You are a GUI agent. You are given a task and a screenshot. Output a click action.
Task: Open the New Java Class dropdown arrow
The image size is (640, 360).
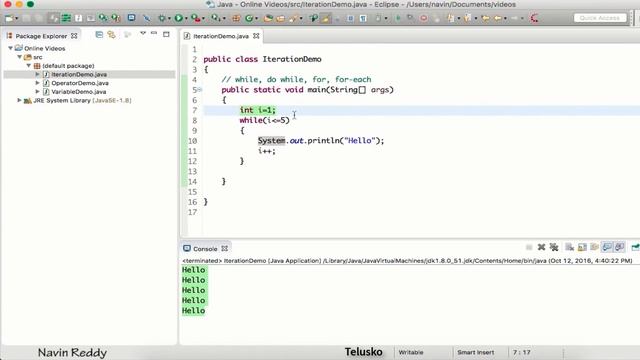[x=256, y=18]
